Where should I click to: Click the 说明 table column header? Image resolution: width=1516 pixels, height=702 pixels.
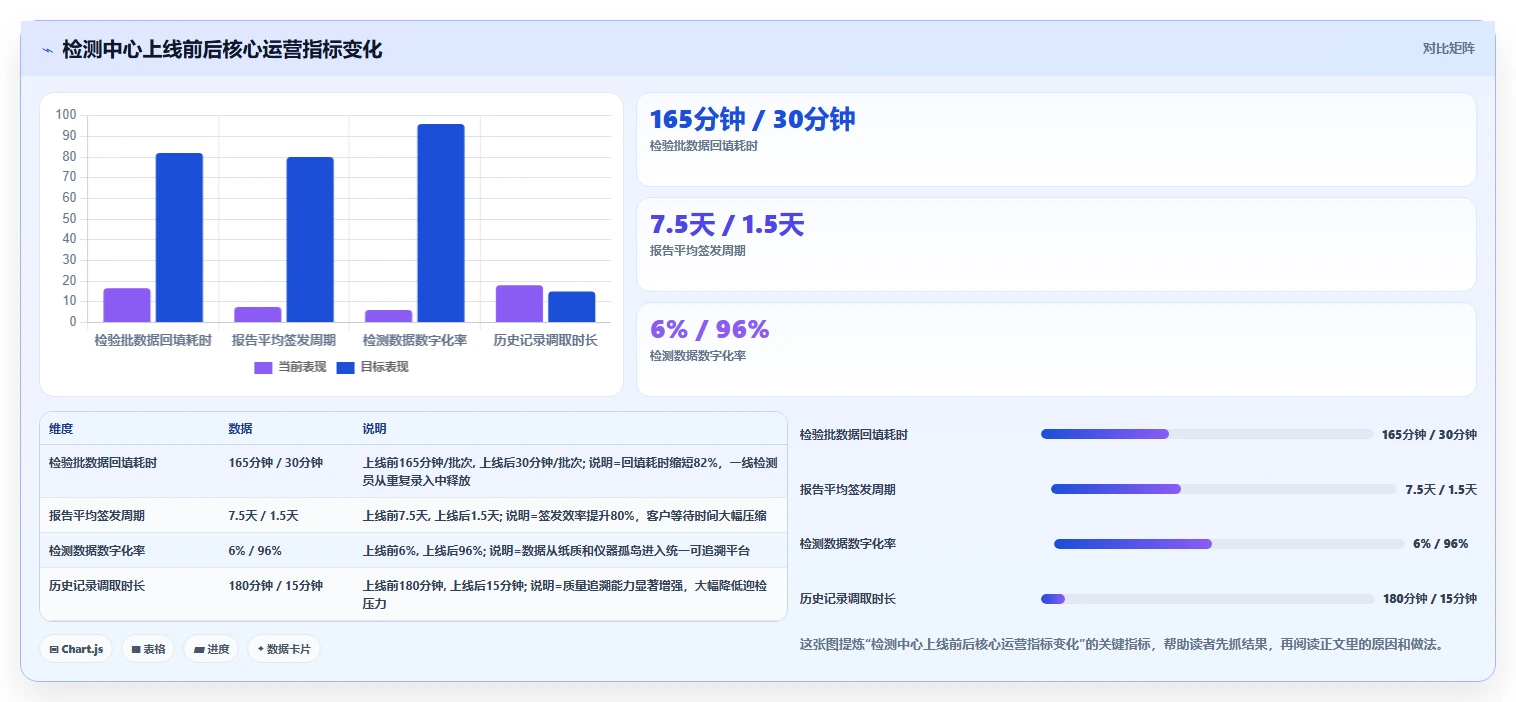coord(374,429)
